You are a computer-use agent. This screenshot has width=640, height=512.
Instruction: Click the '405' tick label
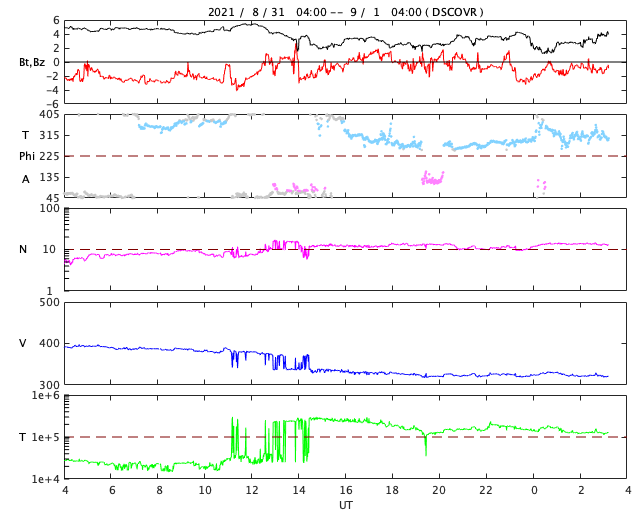(x=49, y=115)
